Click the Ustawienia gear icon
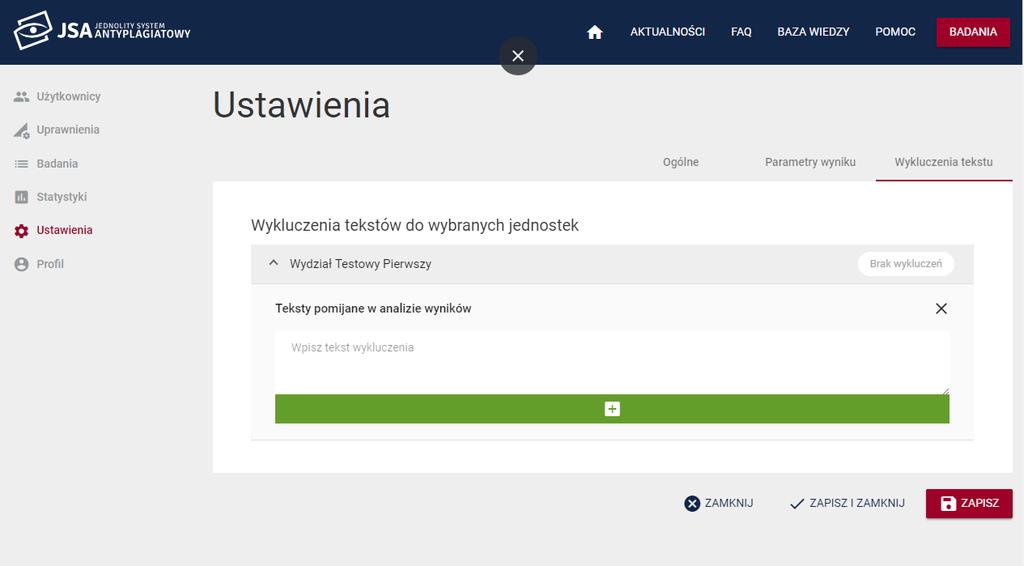The height and width of the screenshot is (566, 1024). [22, 231]
